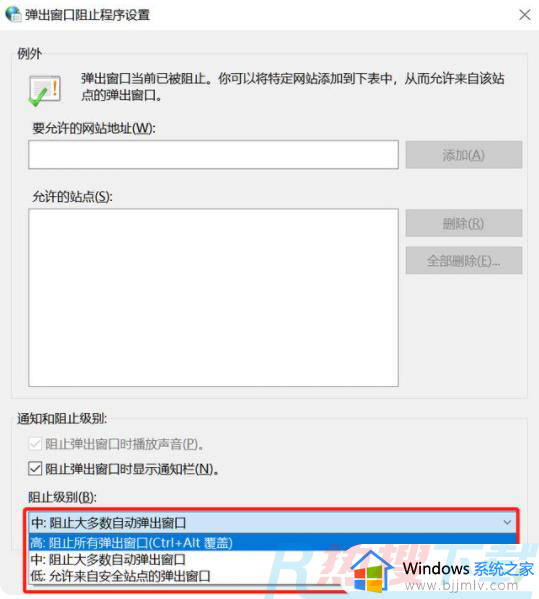
Task: Click the 阻止级别 dropdown arrow chevron
Action: [x=507, y=522]
